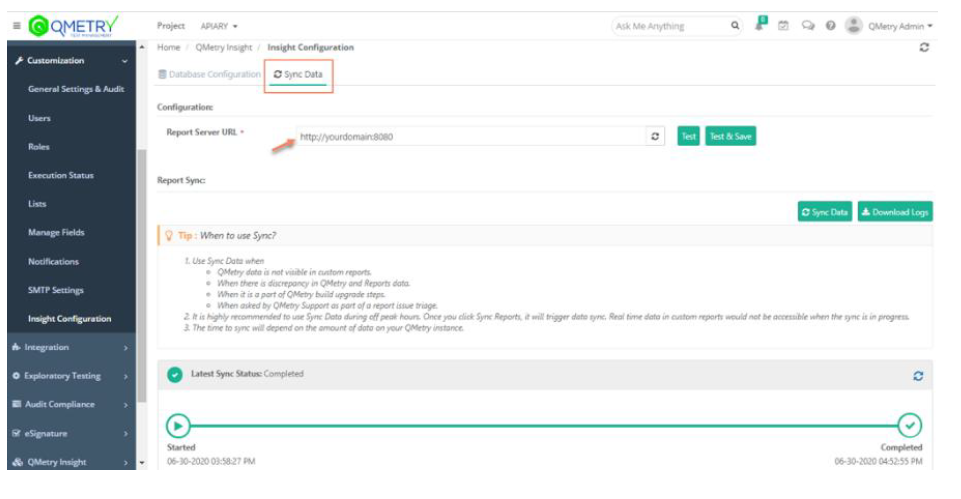Click the Download Logs button

tap(895, 212)
